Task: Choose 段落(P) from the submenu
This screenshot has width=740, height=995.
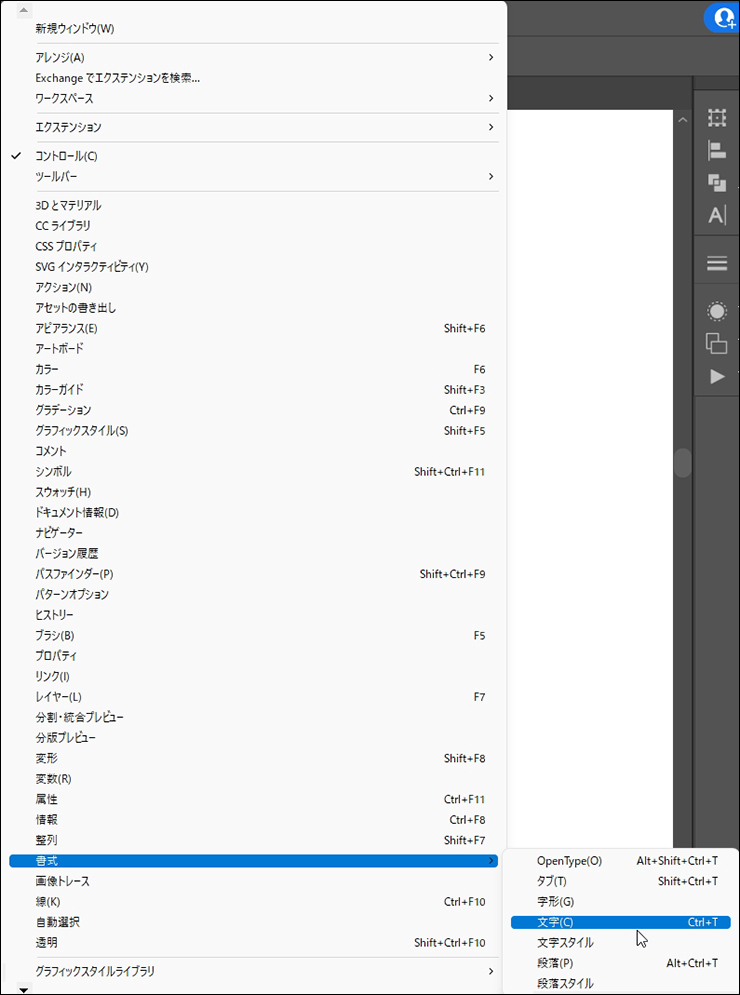Action: coord(555,963)
